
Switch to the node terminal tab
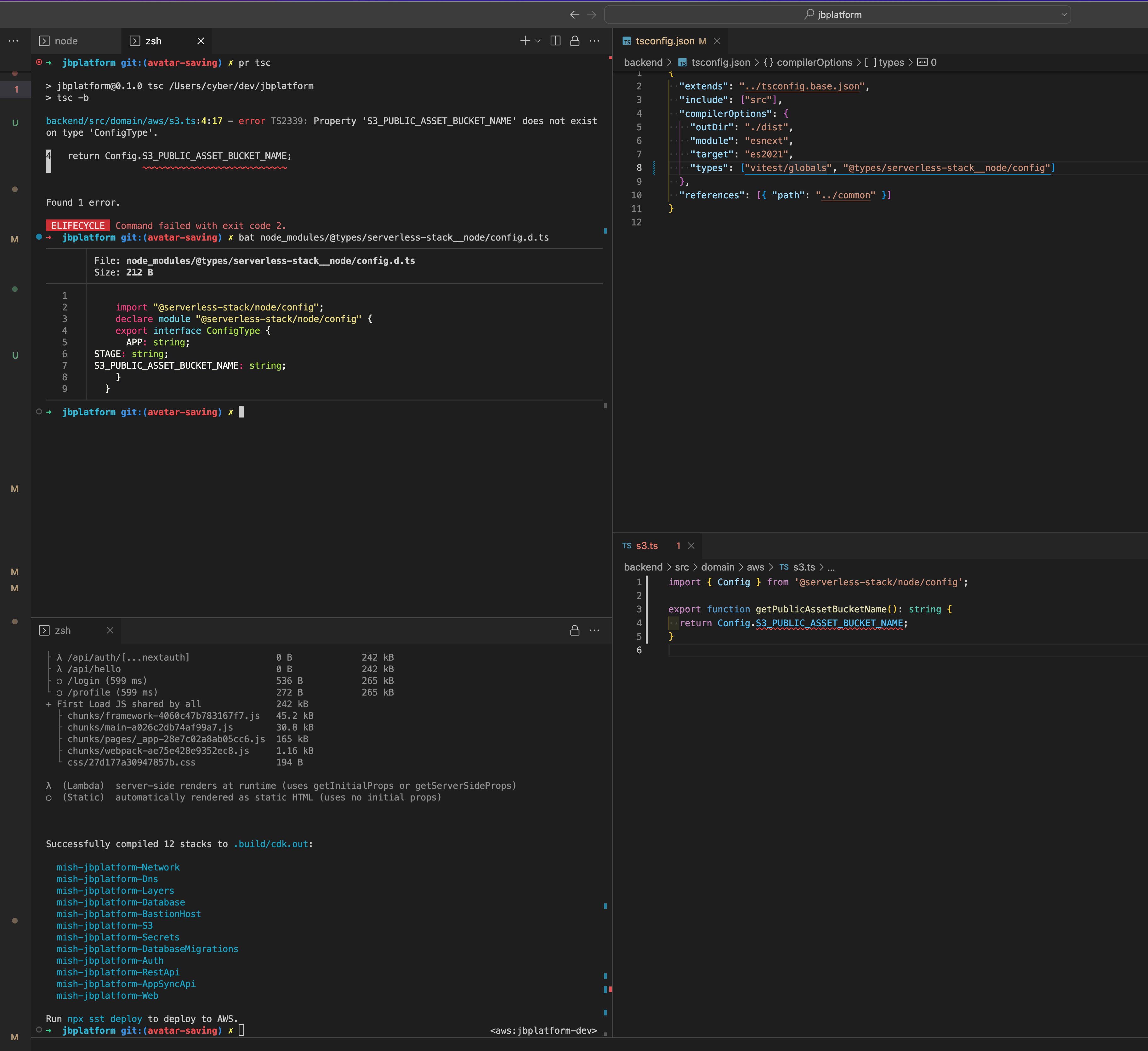coord(76,41)
